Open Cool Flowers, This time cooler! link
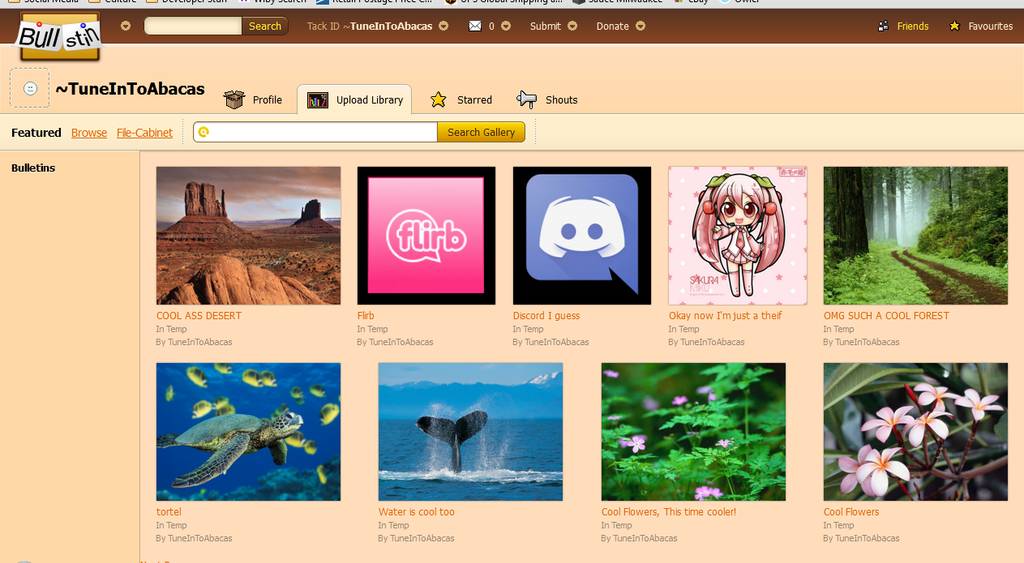The image size is (1024, 563). click(669, 512)
